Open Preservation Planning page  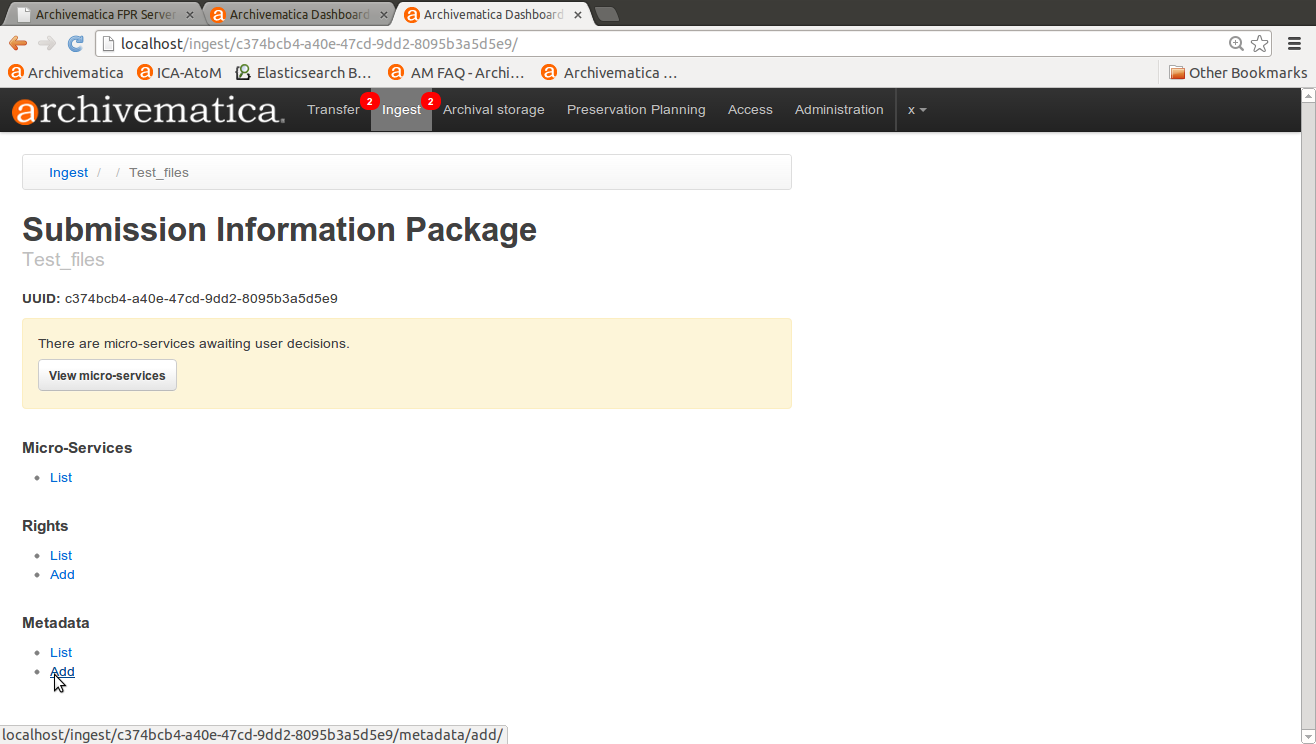pos(636,110)
